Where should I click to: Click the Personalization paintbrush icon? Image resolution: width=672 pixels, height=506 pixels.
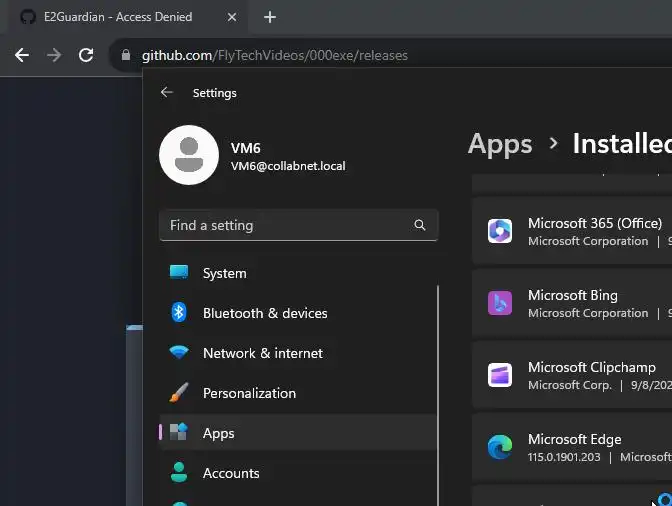pos(179,392)
